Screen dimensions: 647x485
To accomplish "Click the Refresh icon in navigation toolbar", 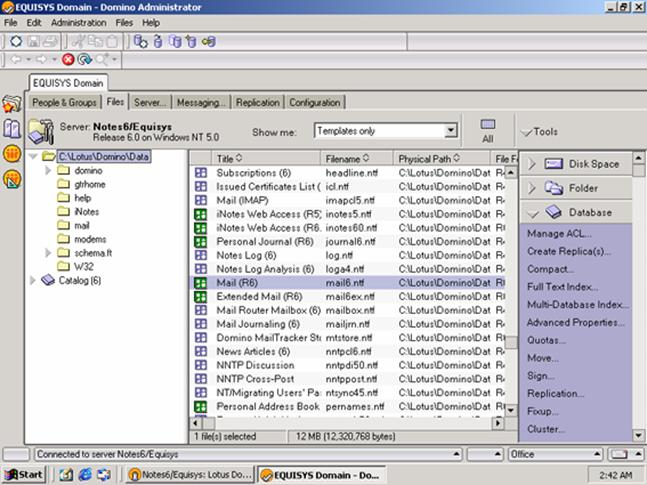I will pyautogui.click(x=84, y=60).
